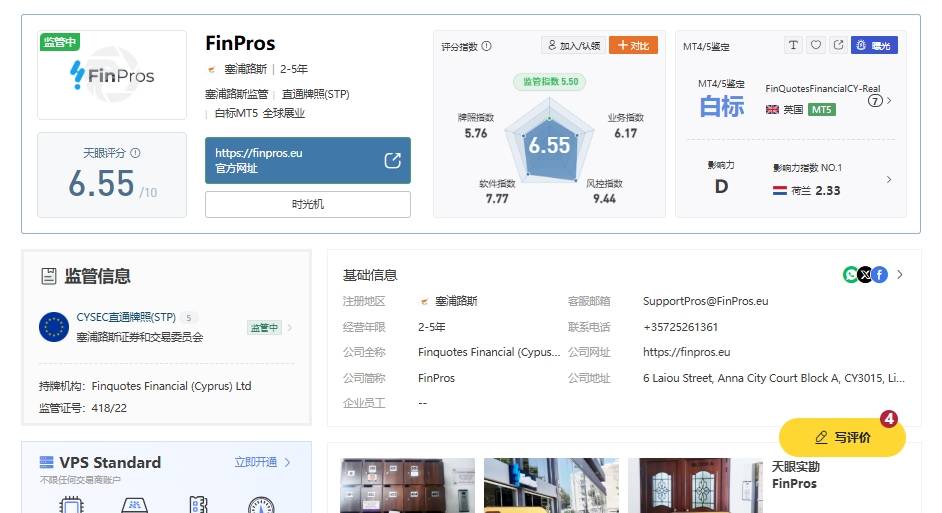Expand the social links chevron

pos(899,275)
